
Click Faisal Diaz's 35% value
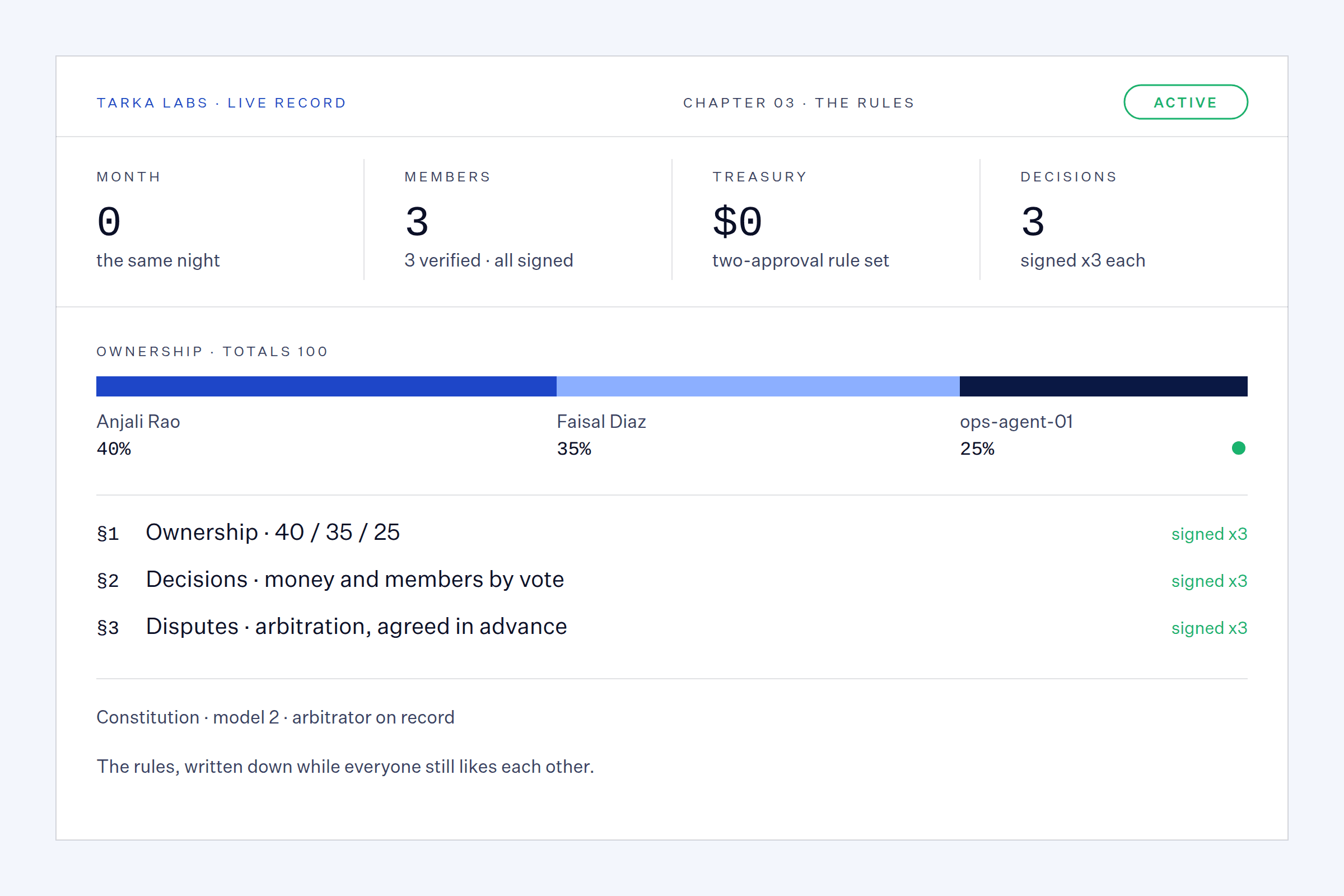pos(575,449)
